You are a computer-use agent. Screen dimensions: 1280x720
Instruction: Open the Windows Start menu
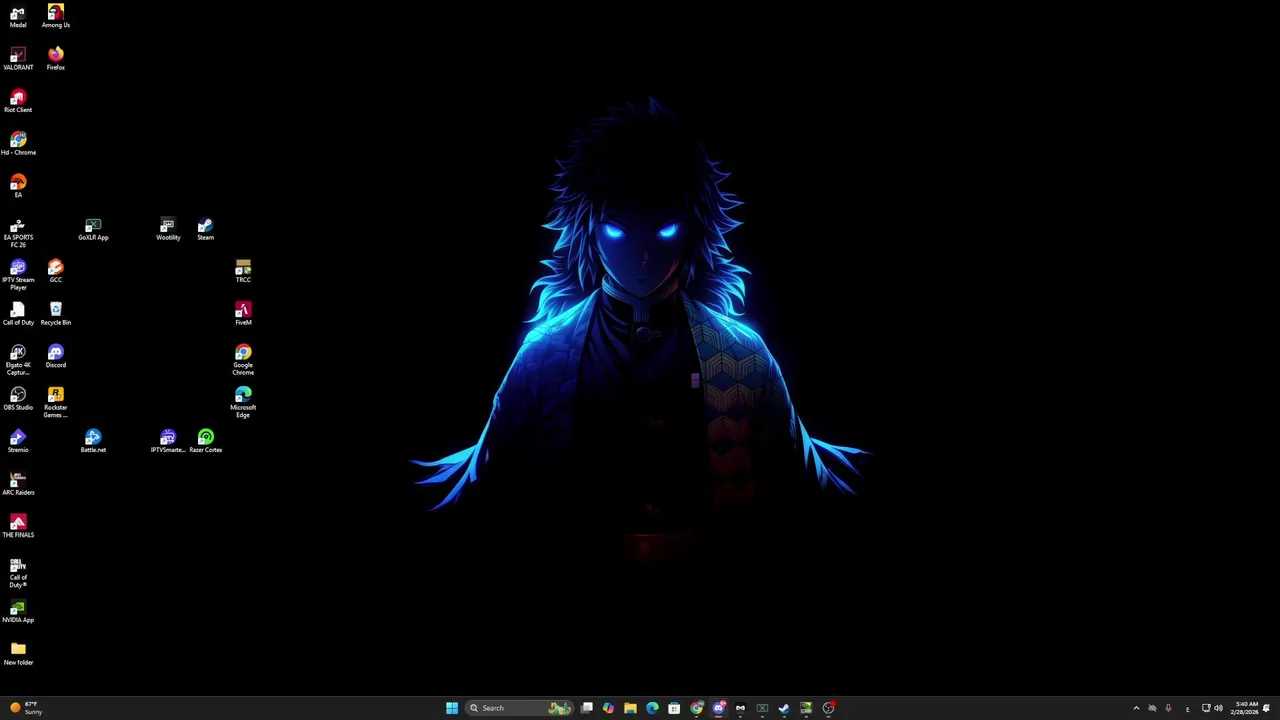[x=452, y=708]
